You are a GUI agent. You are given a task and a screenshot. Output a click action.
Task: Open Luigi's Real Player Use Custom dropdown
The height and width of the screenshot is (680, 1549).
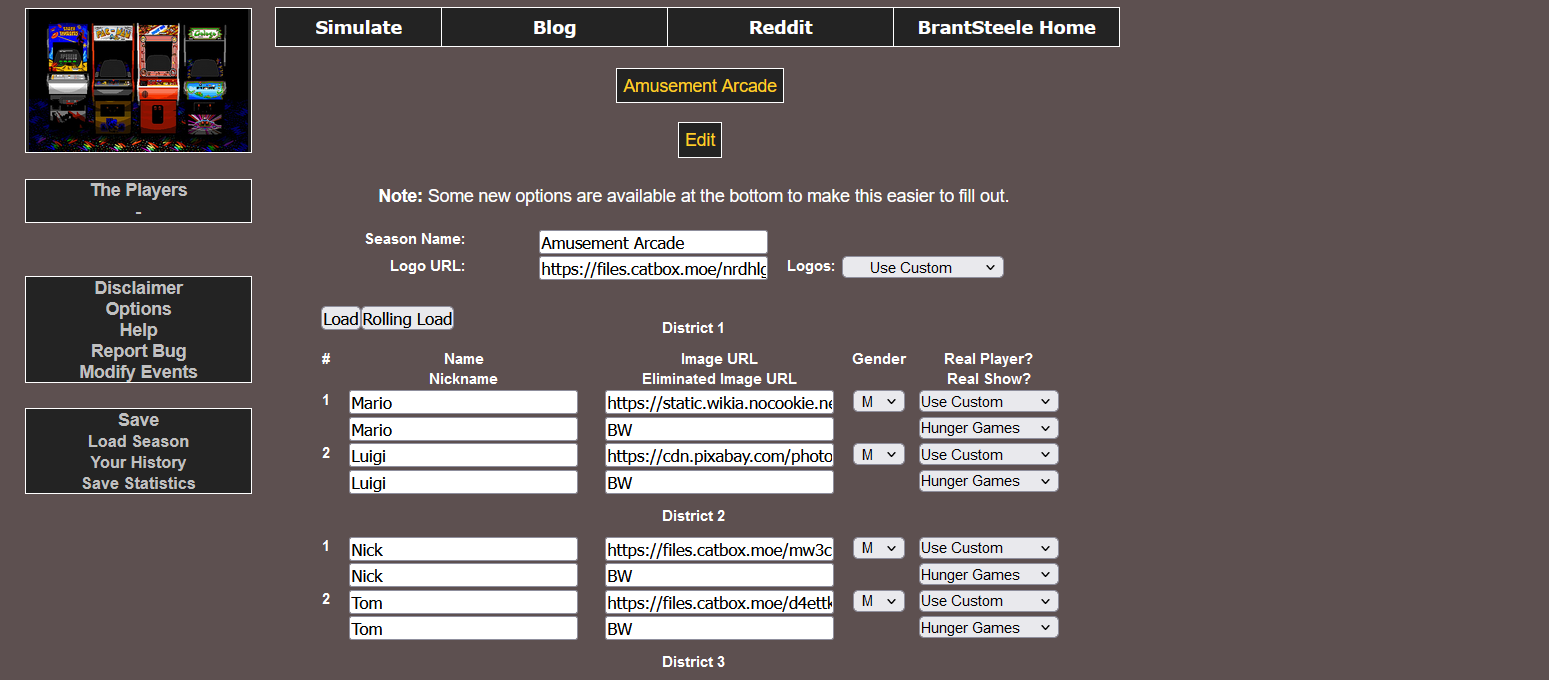988,454
